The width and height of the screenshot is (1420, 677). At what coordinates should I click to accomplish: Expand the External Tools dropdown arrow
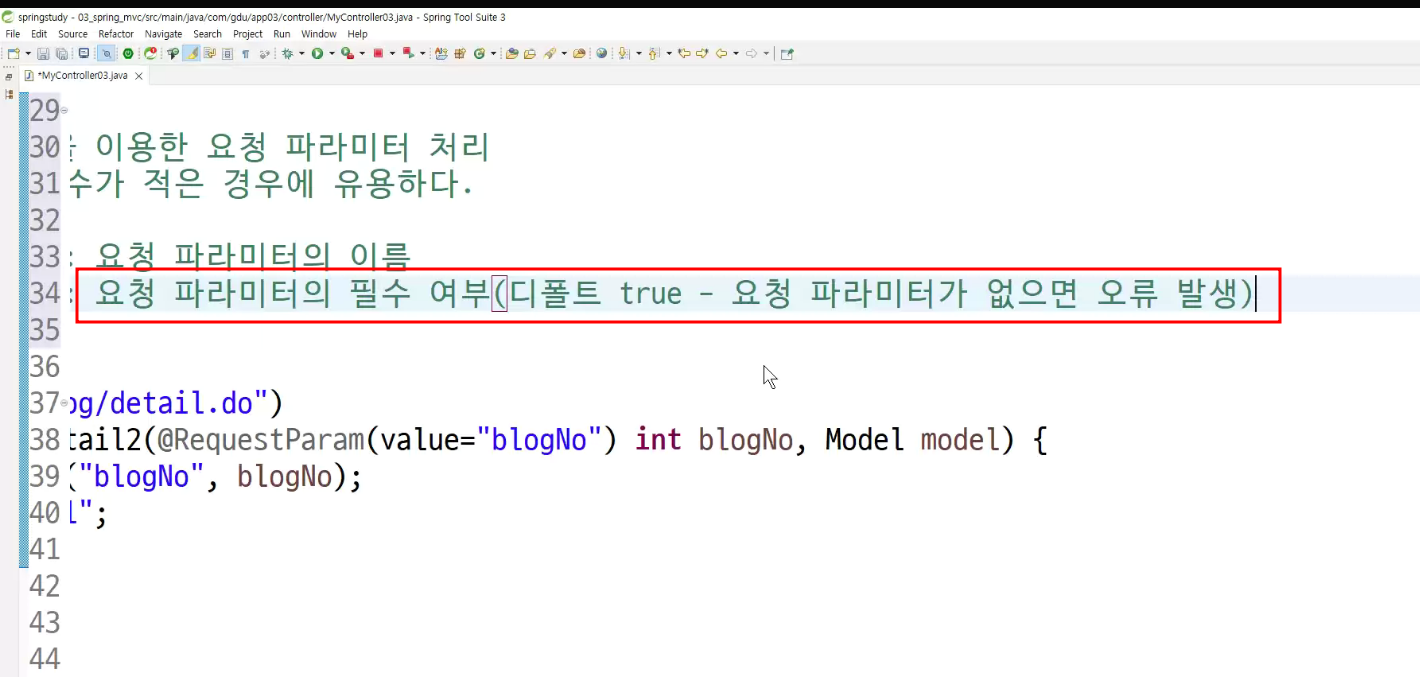[x=422, y=54]
